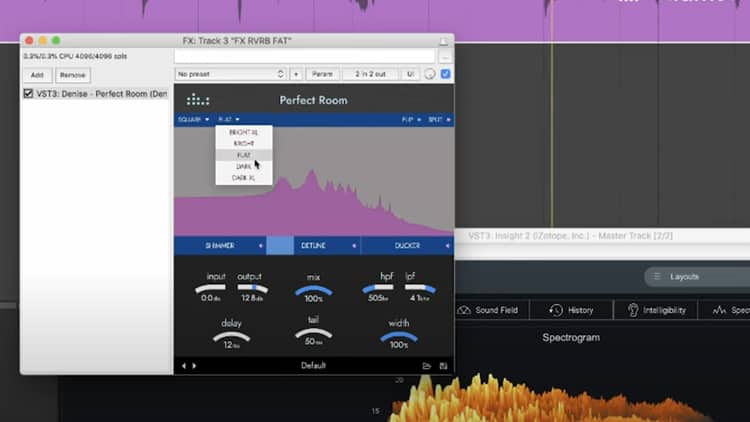The image size is (750, 422).
Task: Click the Denise dotted logo icon
Action: click(x=198, y=100)
